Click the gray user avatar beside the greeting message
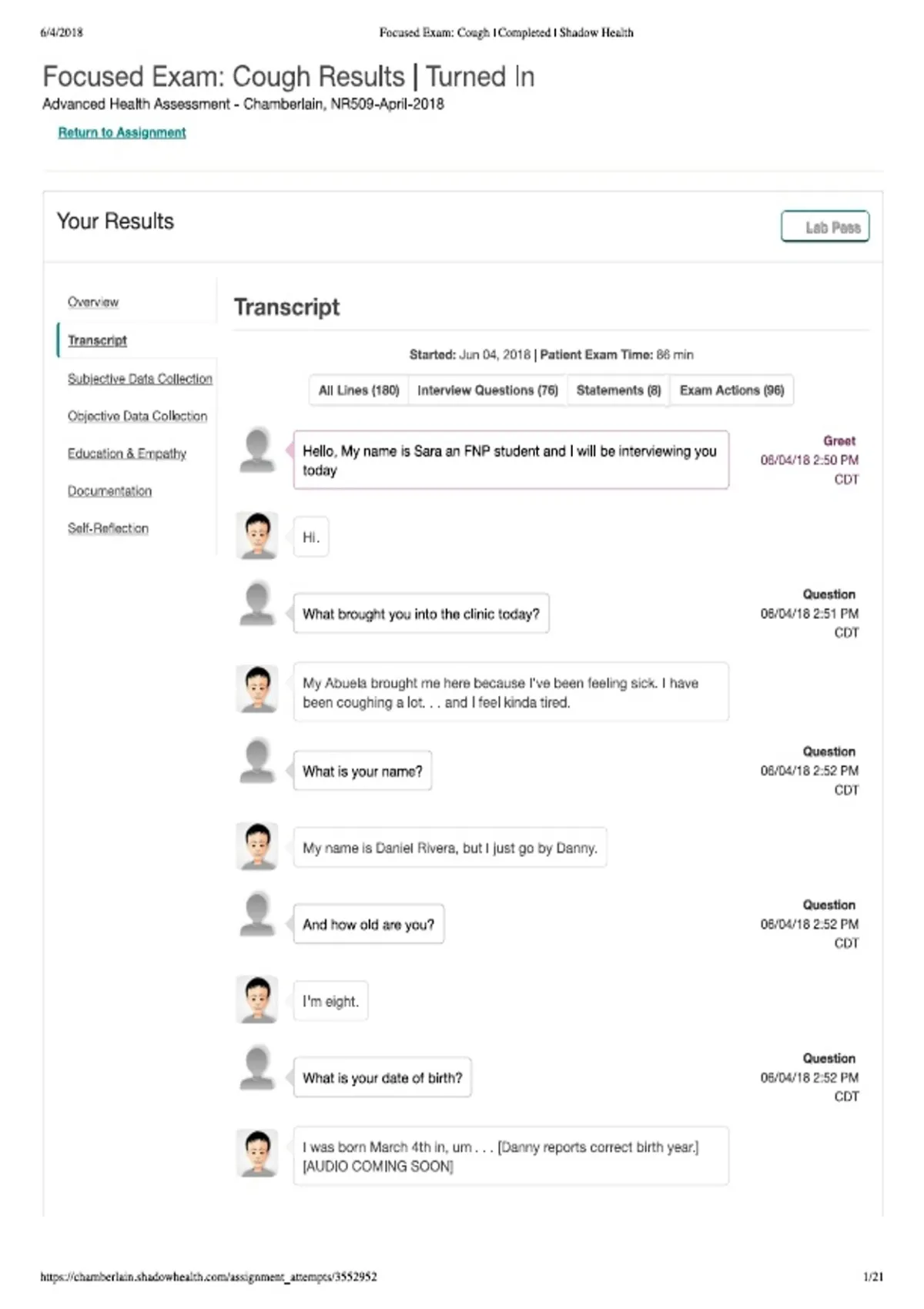Image resolution: width=924 pixels, height=1309 pixels. pos(257,450)
